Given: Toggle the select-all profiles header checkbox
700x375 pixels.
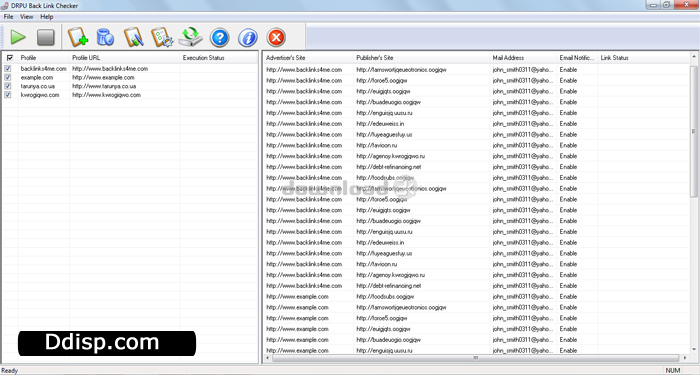Looking at the screenshot, I should (10, 58).
